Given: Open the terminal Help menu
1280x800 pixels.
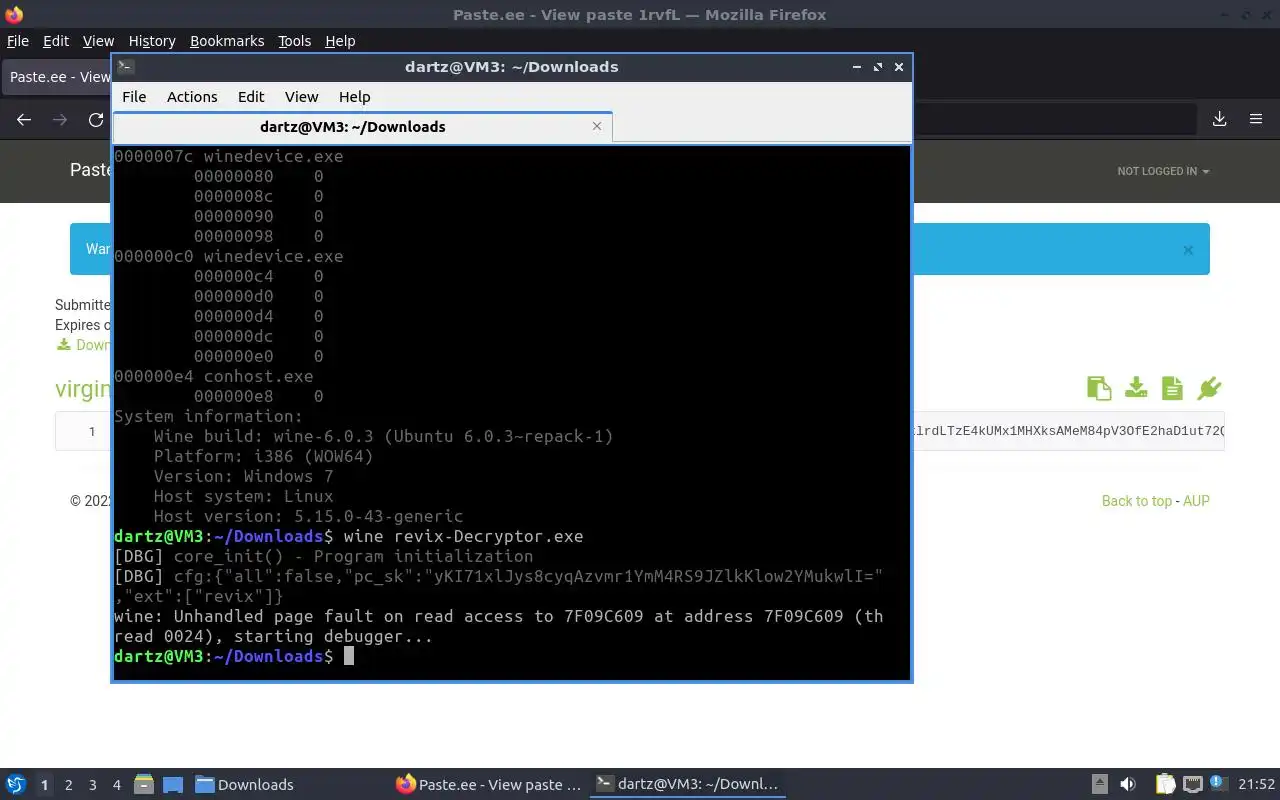Looking at the screenshot, I should [x=354, y=96].
